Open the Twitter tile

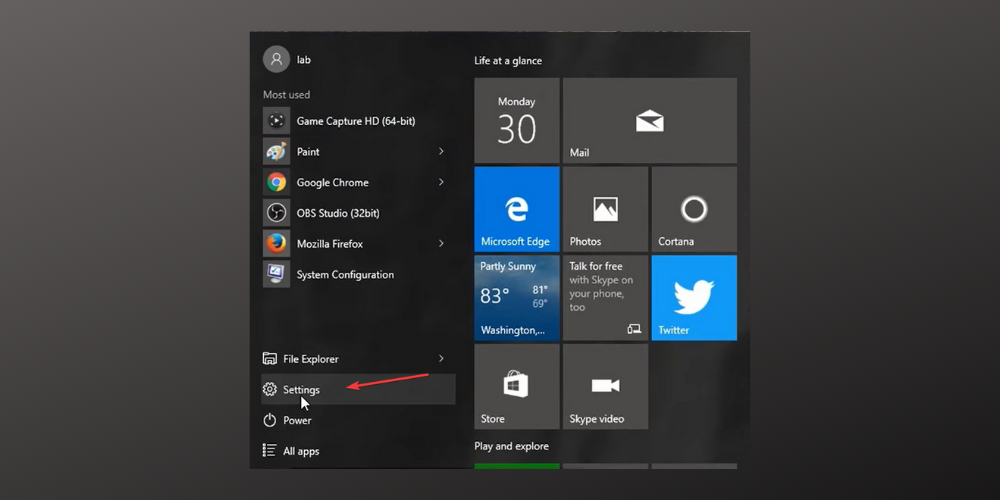[x=694, y=298]
